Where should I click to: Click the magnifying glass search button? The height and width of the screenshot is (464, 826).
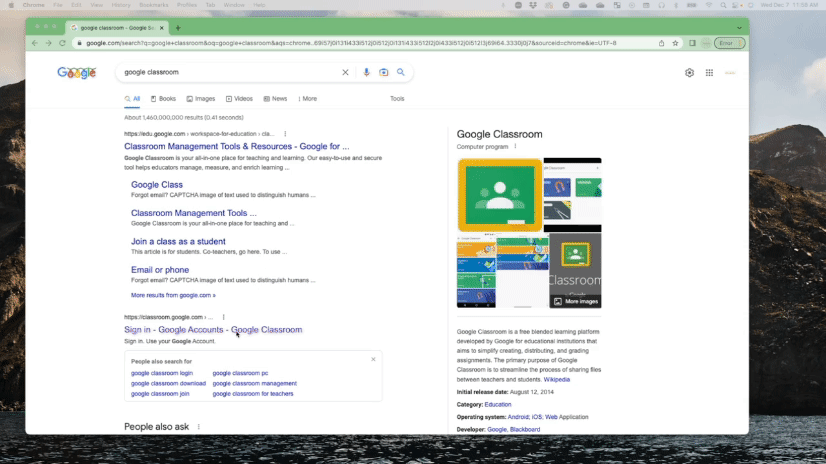coord(401,72)
